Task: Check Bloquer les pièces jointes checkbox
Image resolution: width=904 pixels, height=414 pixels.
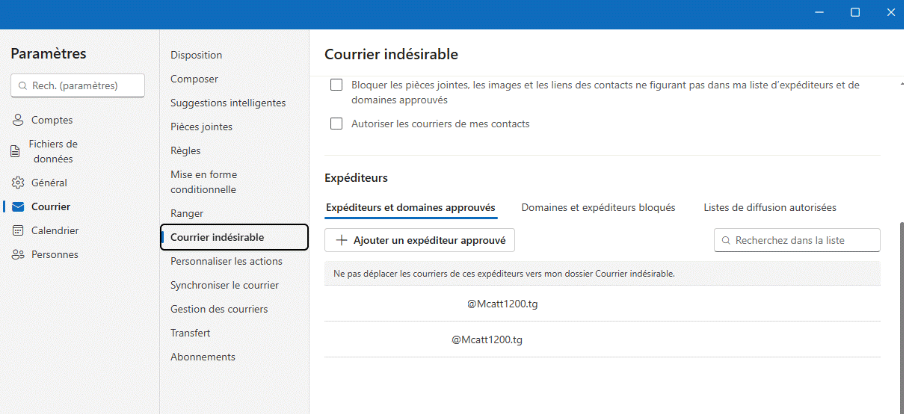Action: (336, 85)
